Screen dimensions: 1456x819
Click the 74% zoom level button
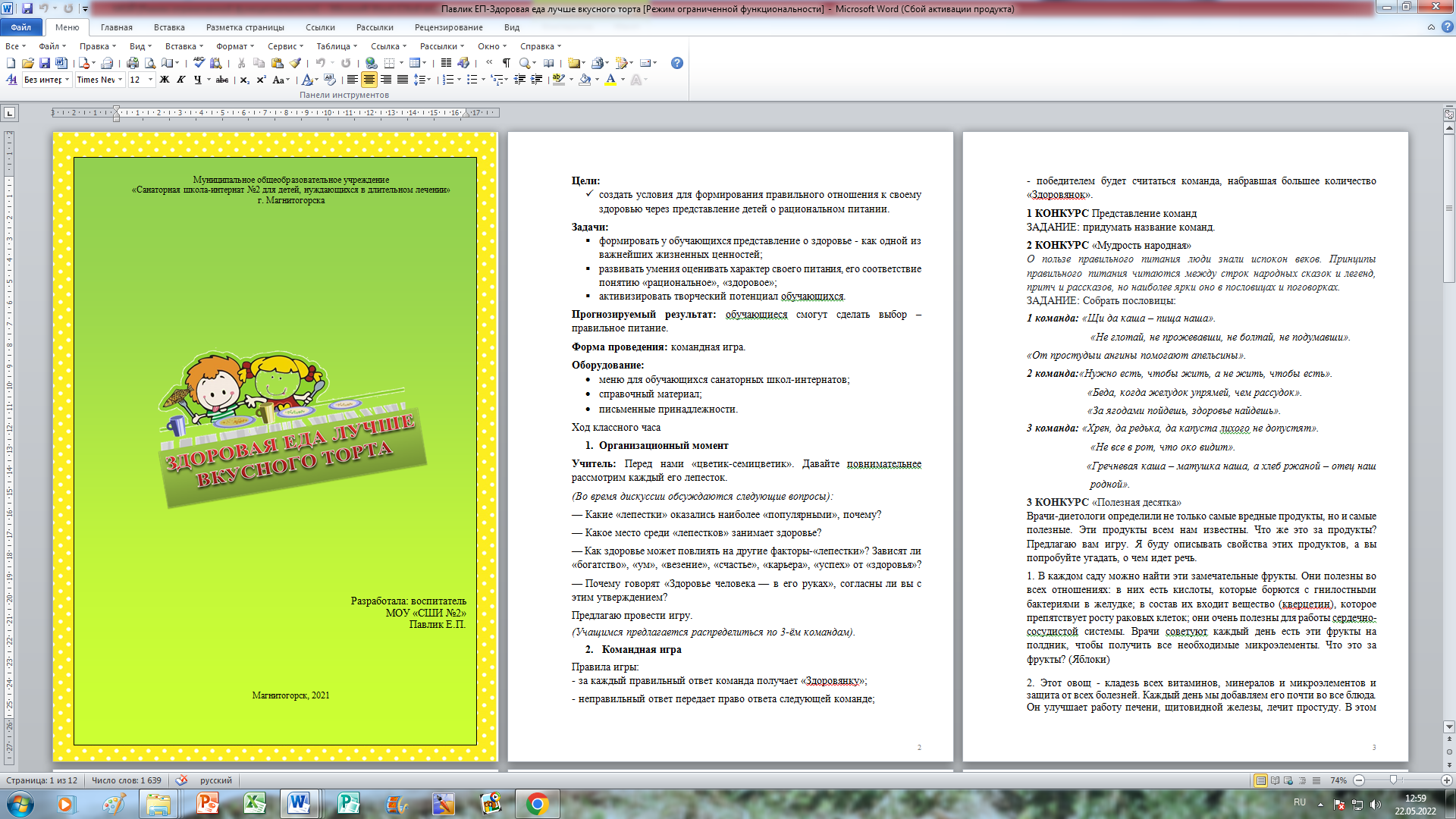(1338, 780)
